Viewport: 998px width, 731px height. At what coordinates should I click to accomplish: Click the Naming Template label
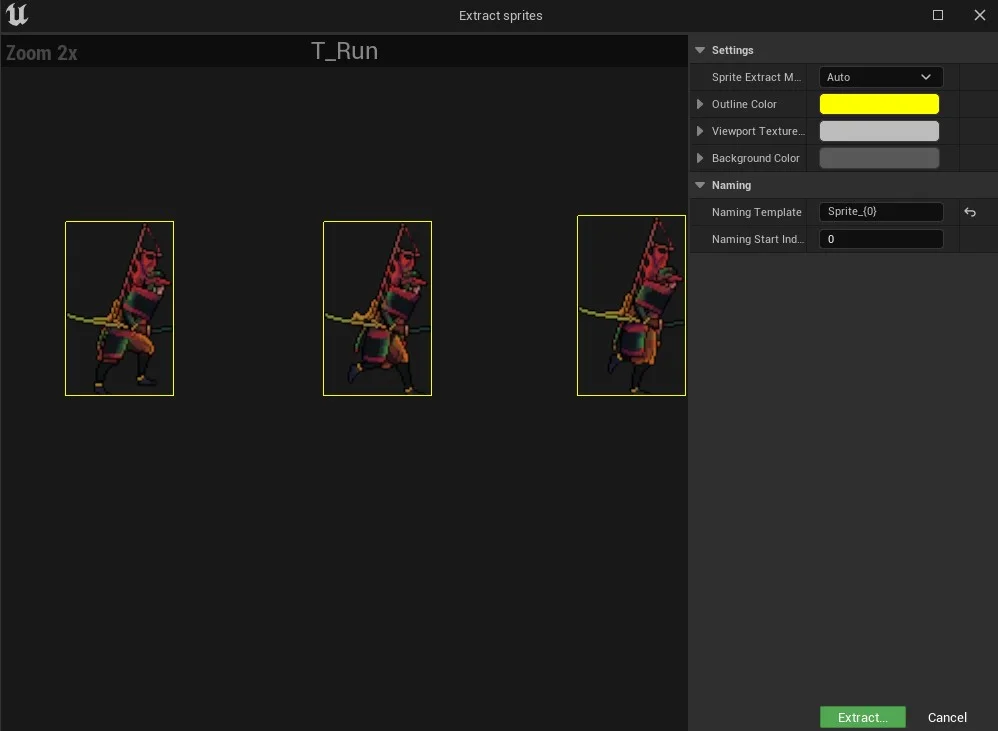click(756, 212)
